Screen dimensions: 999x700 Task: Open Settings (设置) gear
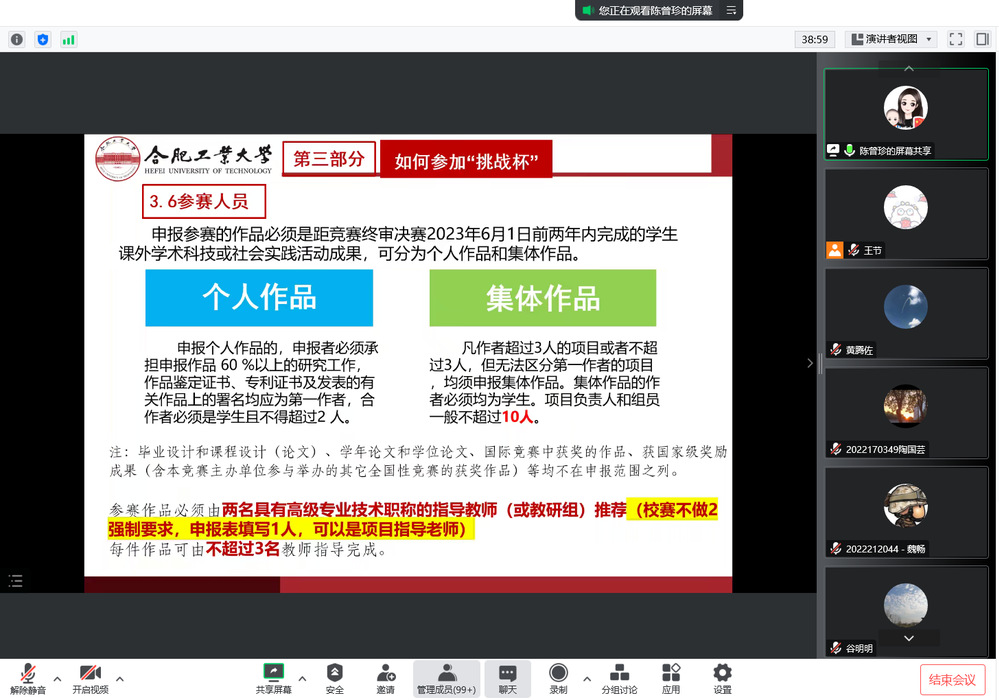click(722, 678)
